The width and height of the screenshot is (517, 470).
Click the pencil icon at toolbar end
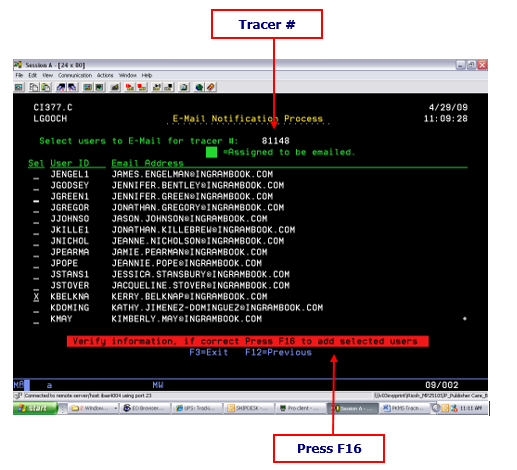point(211,87)
